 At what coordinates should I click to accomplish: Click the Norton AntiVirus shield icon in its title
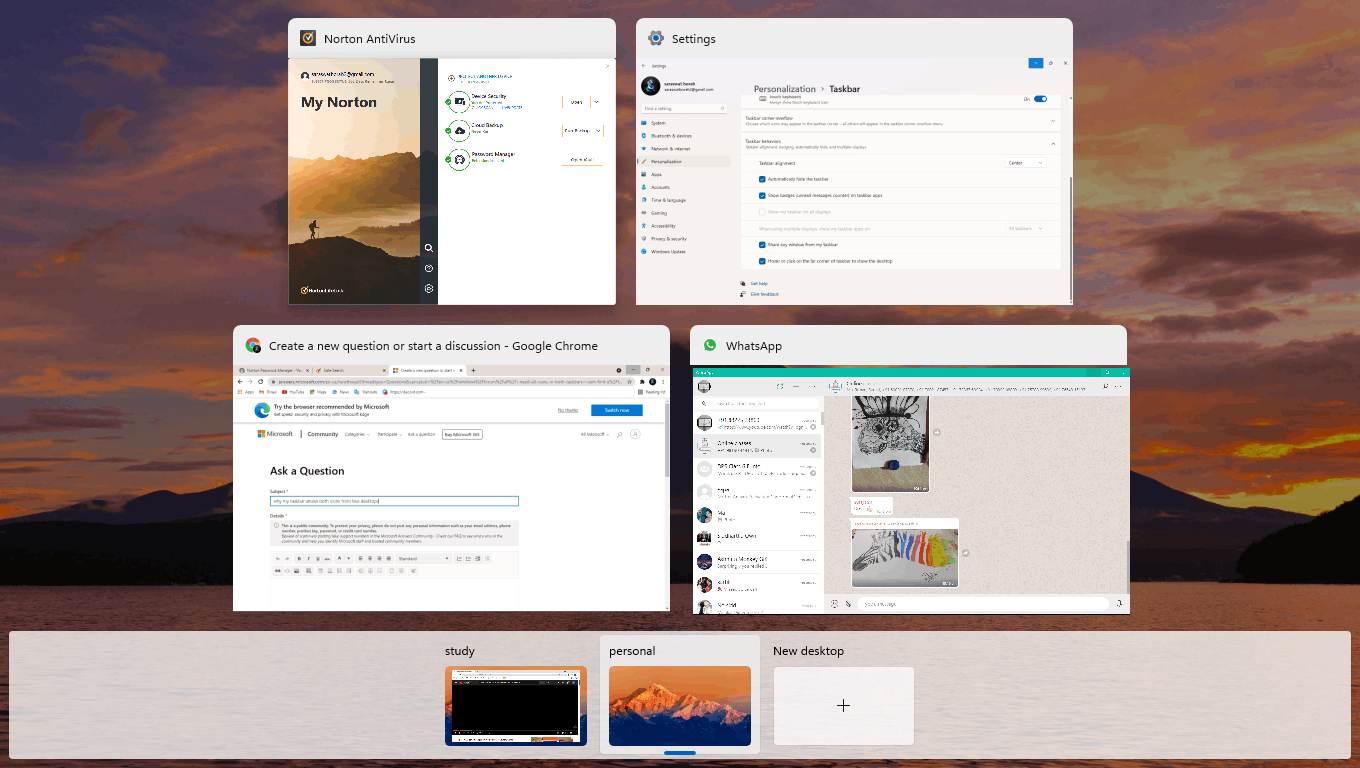tap(308, 39)
